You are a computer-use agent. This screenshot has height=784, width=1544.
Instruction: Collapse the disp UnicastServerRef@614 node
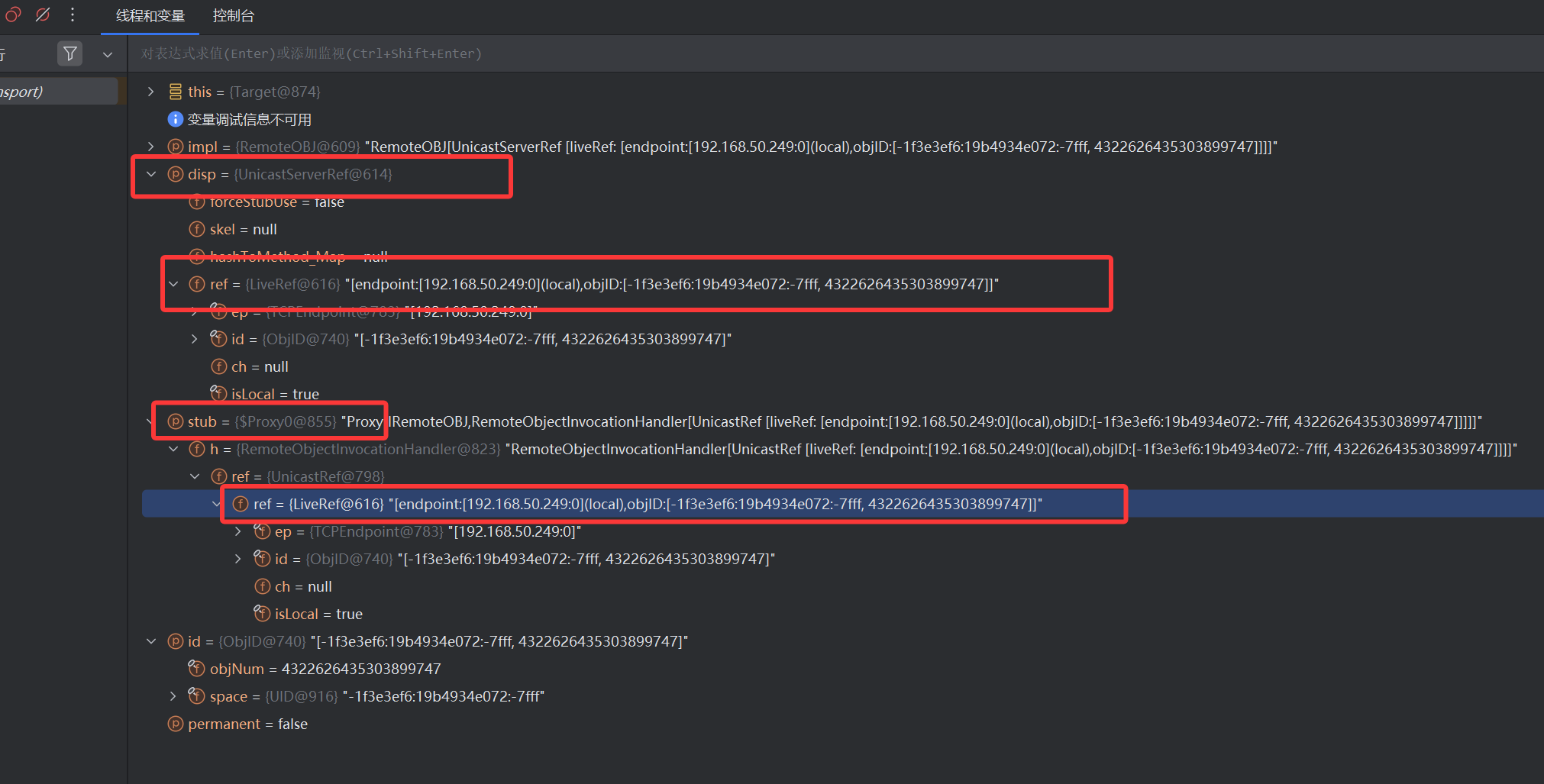click(151, 174)
